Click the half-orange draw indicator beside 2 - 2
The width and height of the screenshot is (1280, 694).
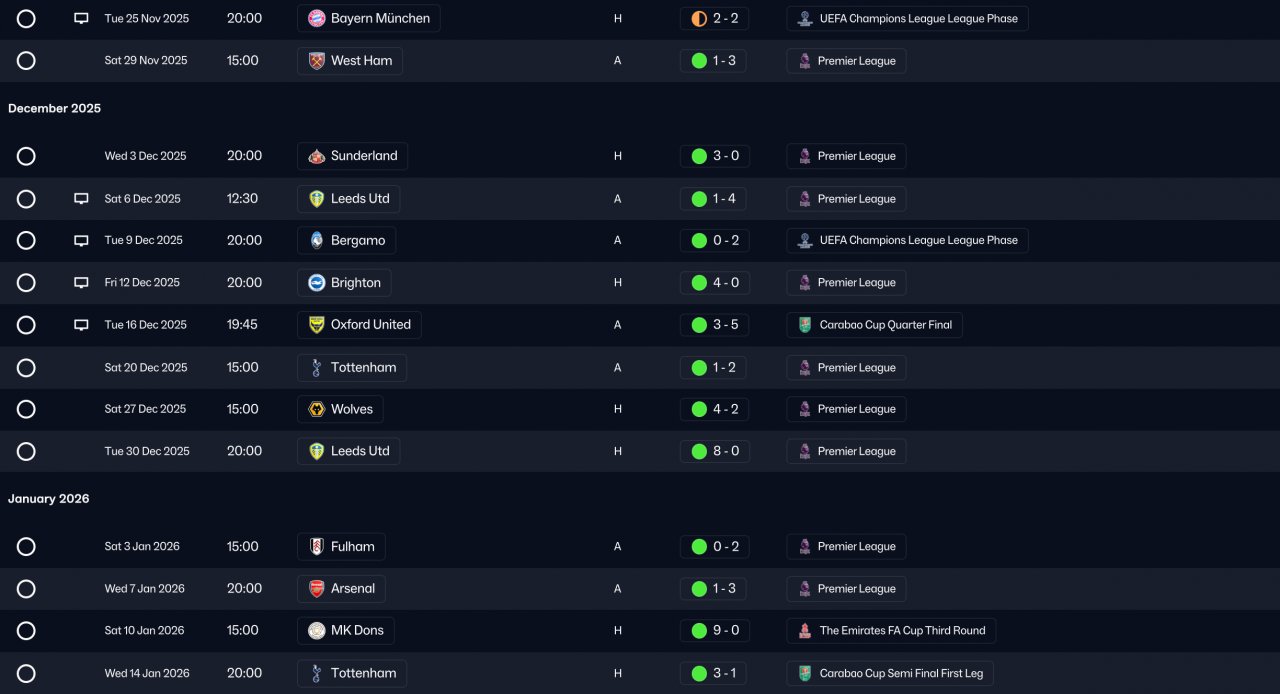tap(699, 18)
